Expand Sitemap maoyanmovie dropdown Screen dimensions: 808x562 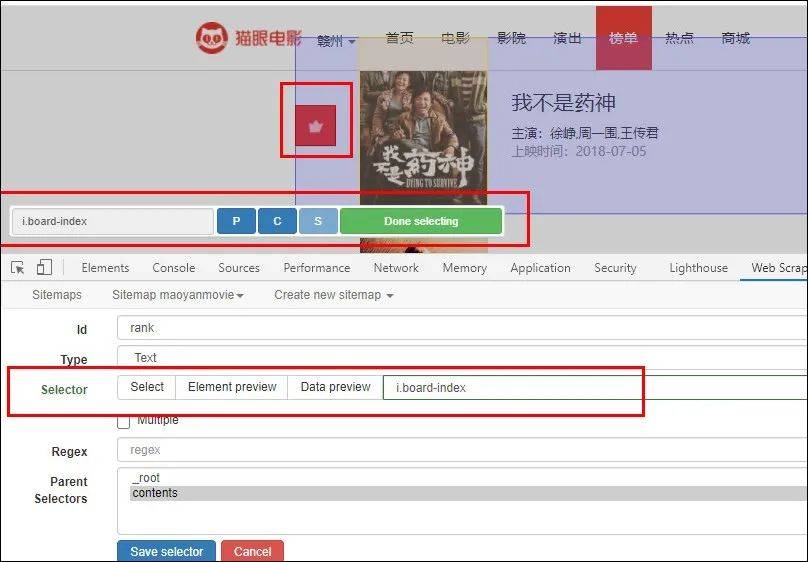tap(178, 295)
